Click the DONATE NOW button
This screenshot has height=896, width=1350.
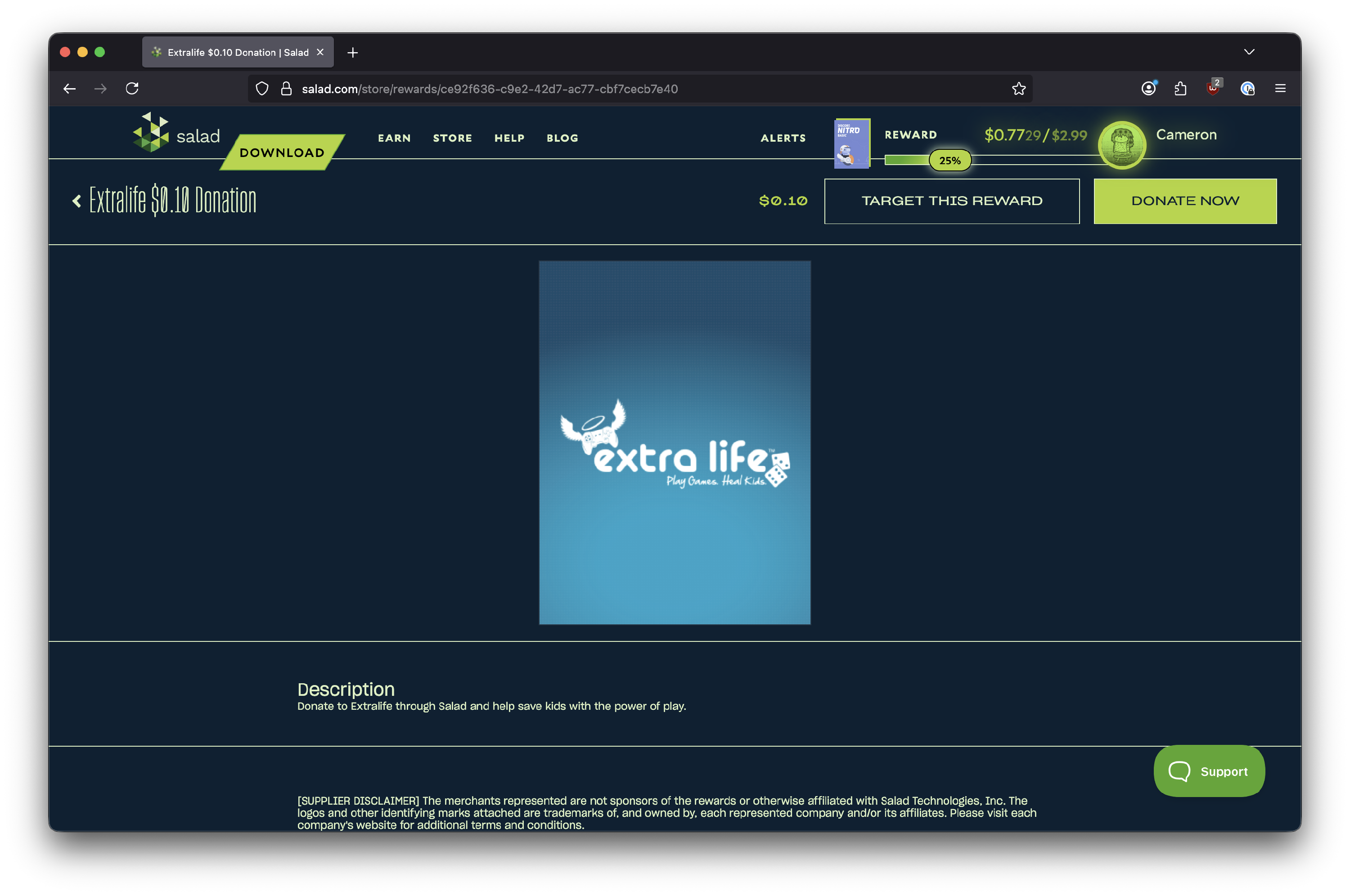tap(1185, 201)
